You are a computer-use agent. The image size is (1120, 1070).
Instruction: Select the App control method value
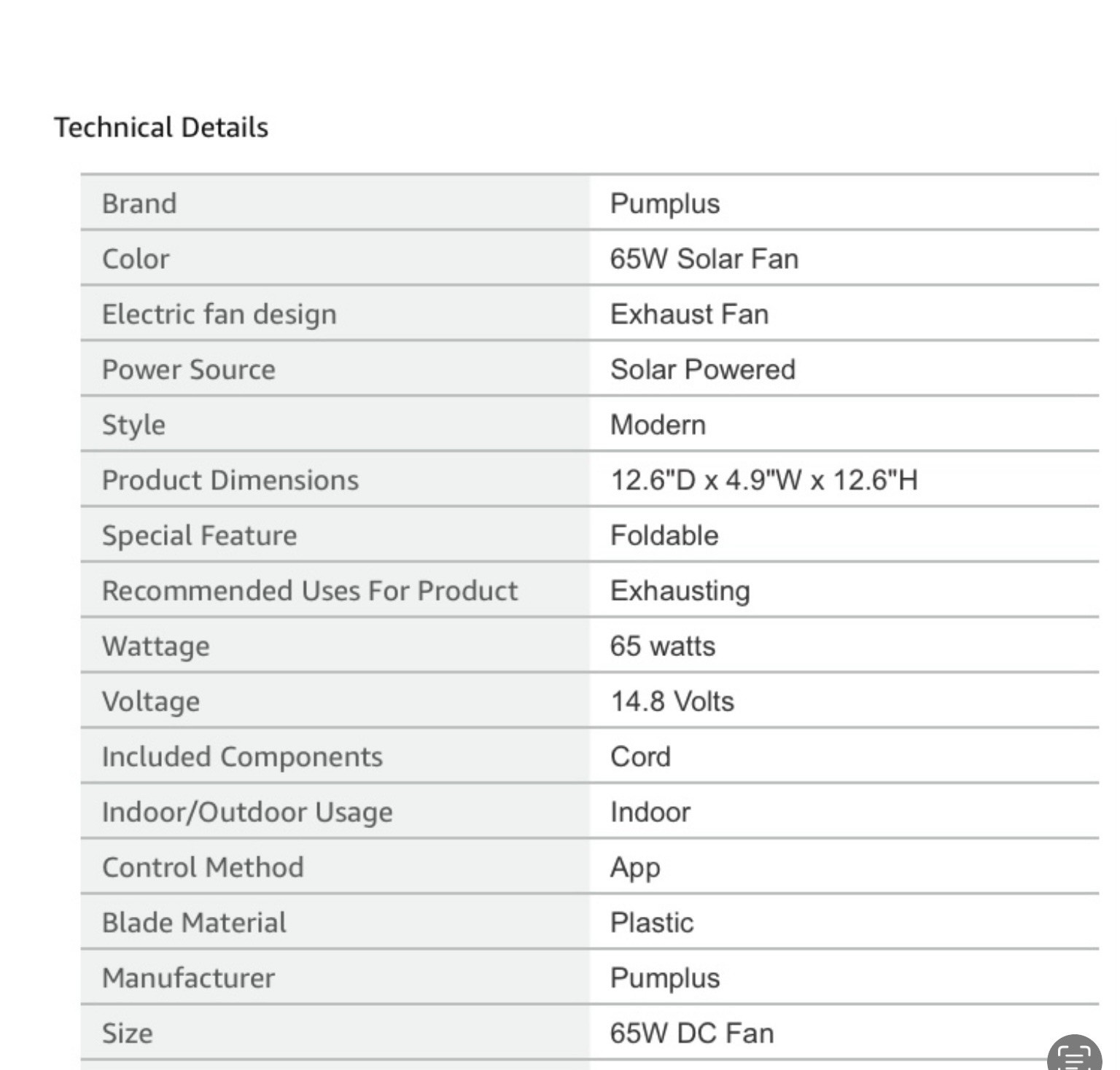pyautogui.click(x=635, y=868)
